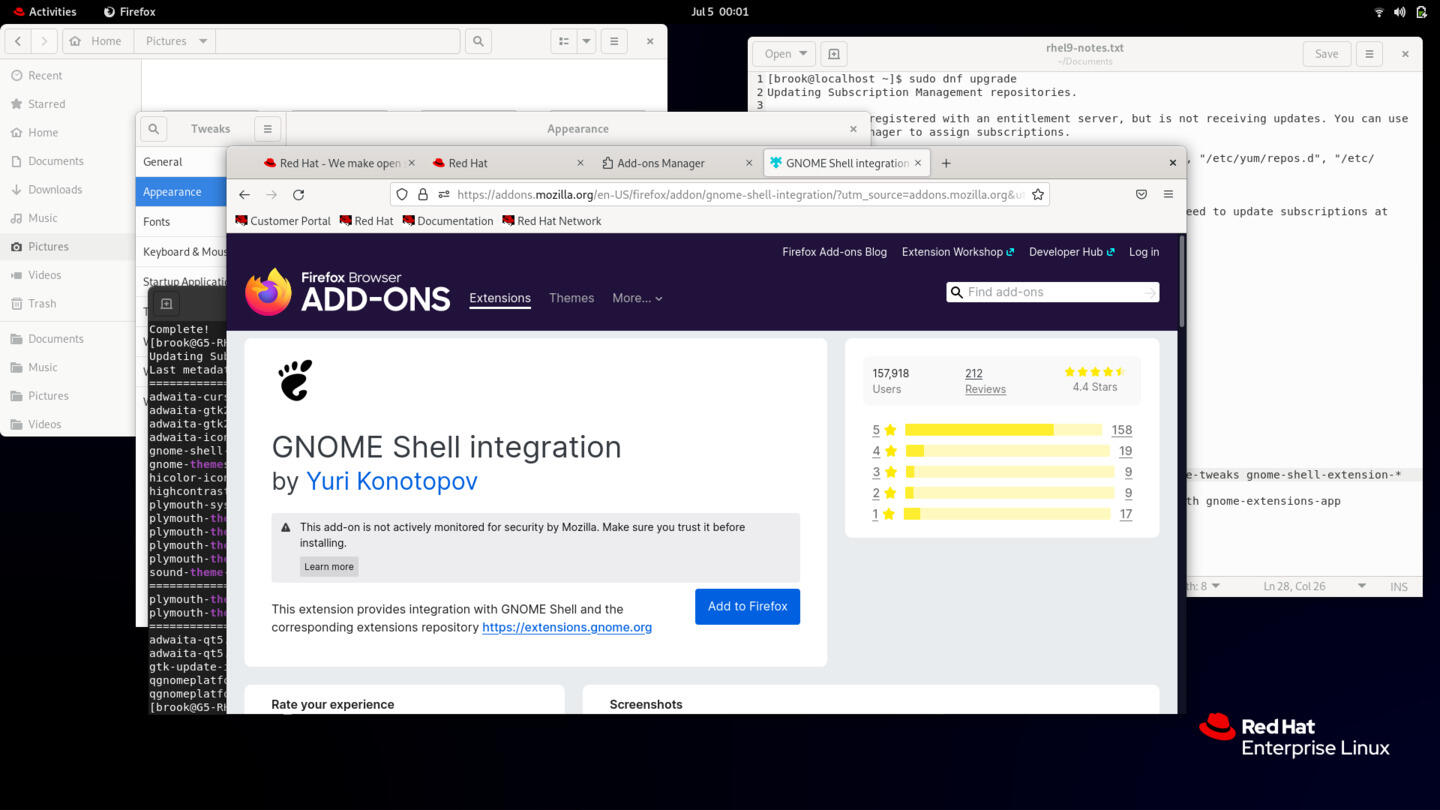Switch to the Add-ons Manager tab
The width and height of the screenshot is (1440, 810).
675,163
